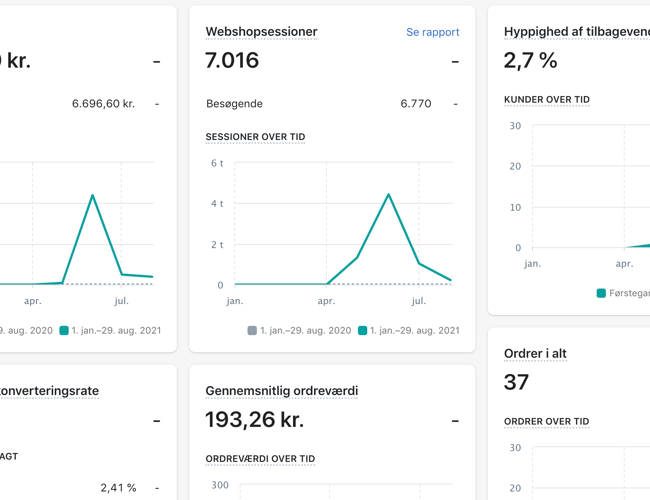Click the teal 2021 legend swatch under sessions chart
Screen dimensions: 650x500
click(x=363, y=330)
